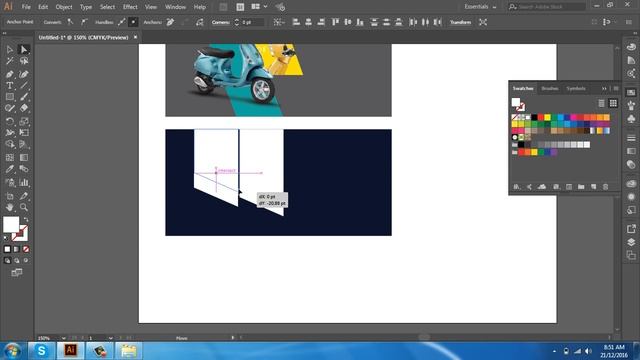Viewport: 640px width, 360px height.
Task: Select the Paintbrush tool
Action: (x=24, y=97)
